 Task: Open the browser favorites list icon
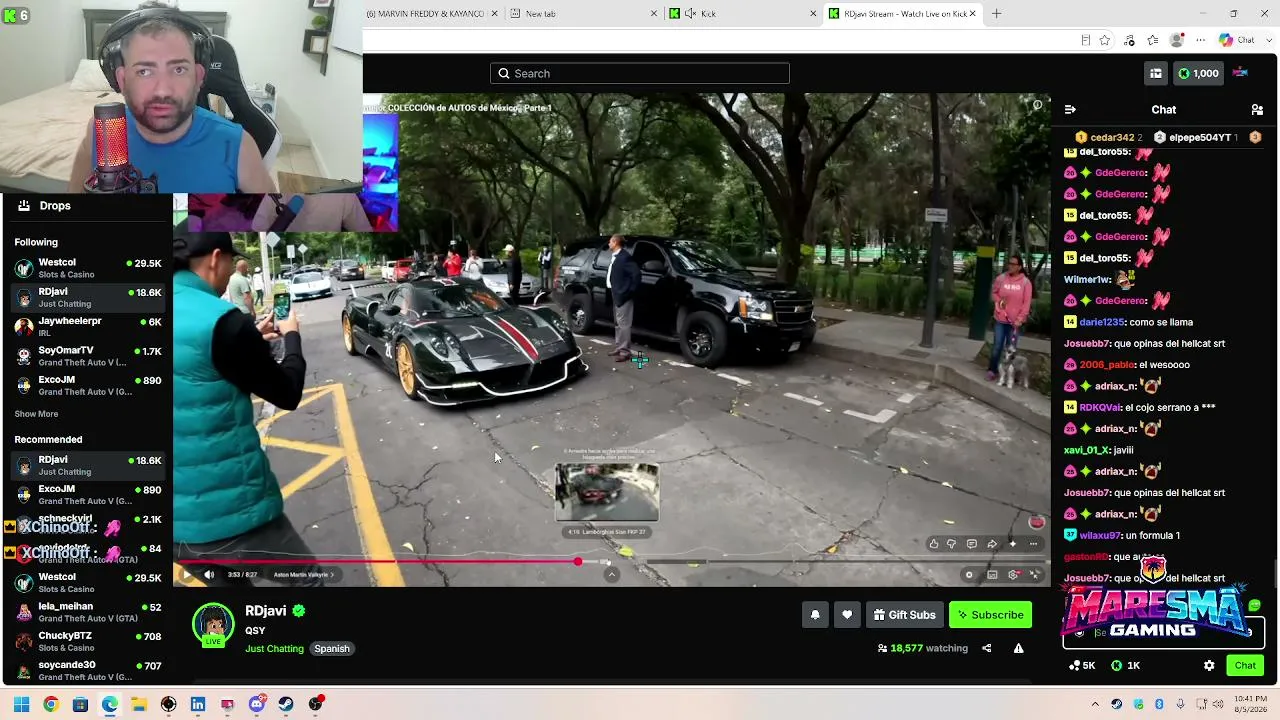click(1153, 40)
